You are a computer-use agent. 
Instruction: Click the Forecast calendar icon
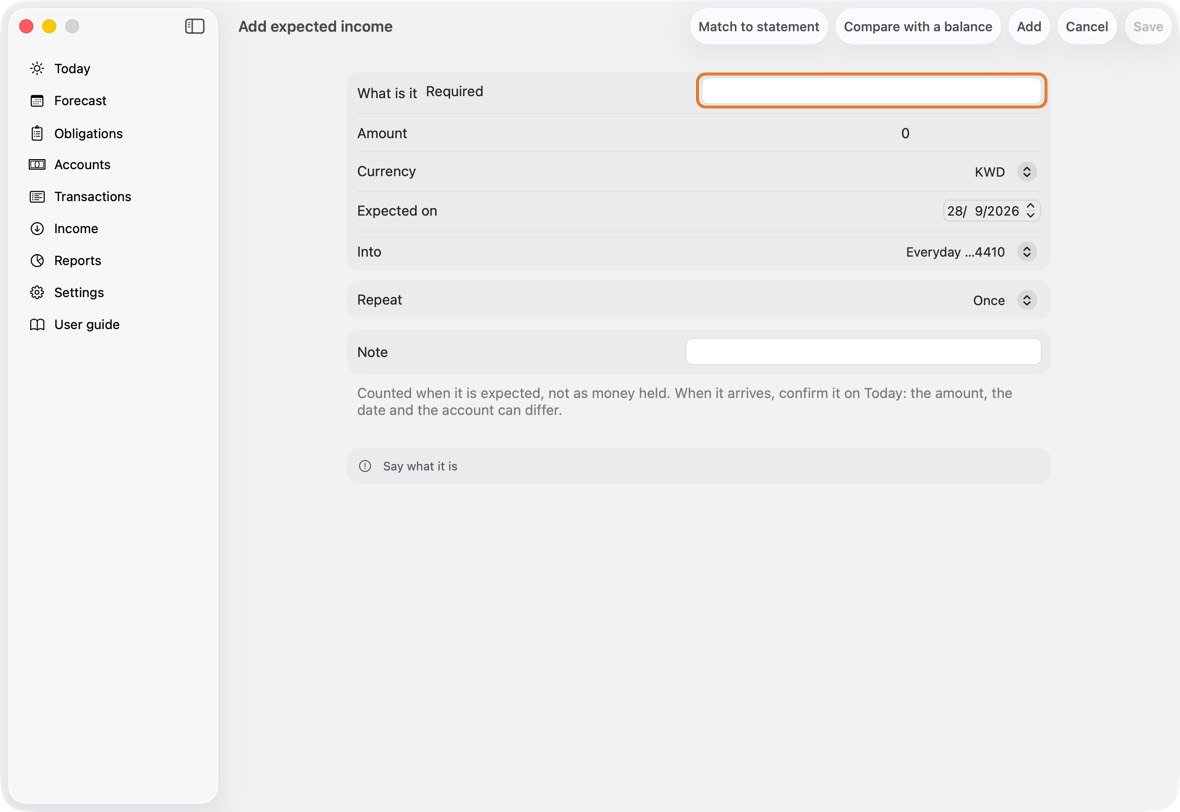[x=37, y=101]
